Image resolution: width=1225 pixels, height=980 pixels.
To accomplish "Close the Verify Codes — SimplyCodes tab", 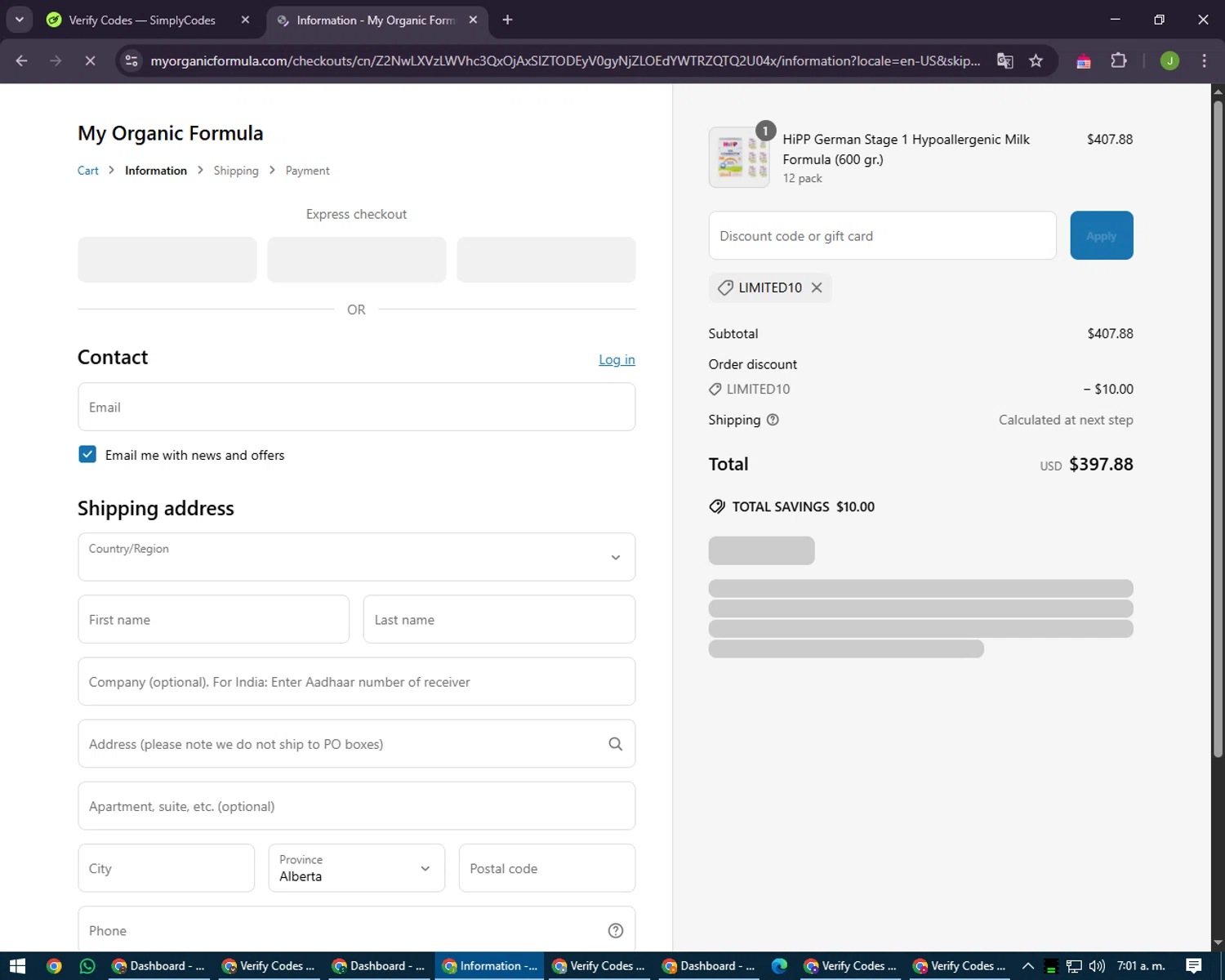I will pyautogui.click(x=245, y=20).
